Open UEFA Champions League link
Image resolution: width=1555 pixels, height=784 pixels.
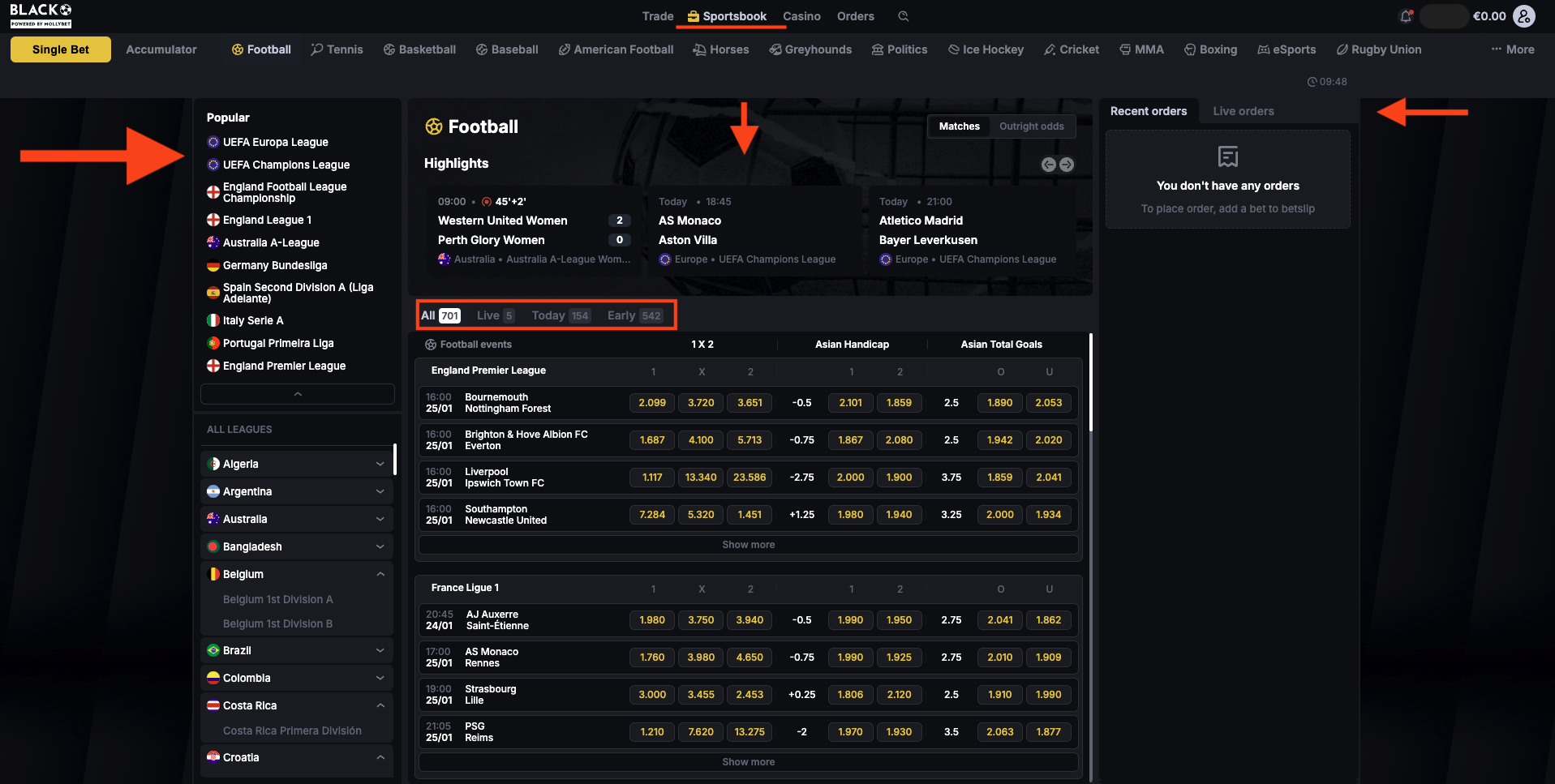pyautogui.click(x=286, y=165)
